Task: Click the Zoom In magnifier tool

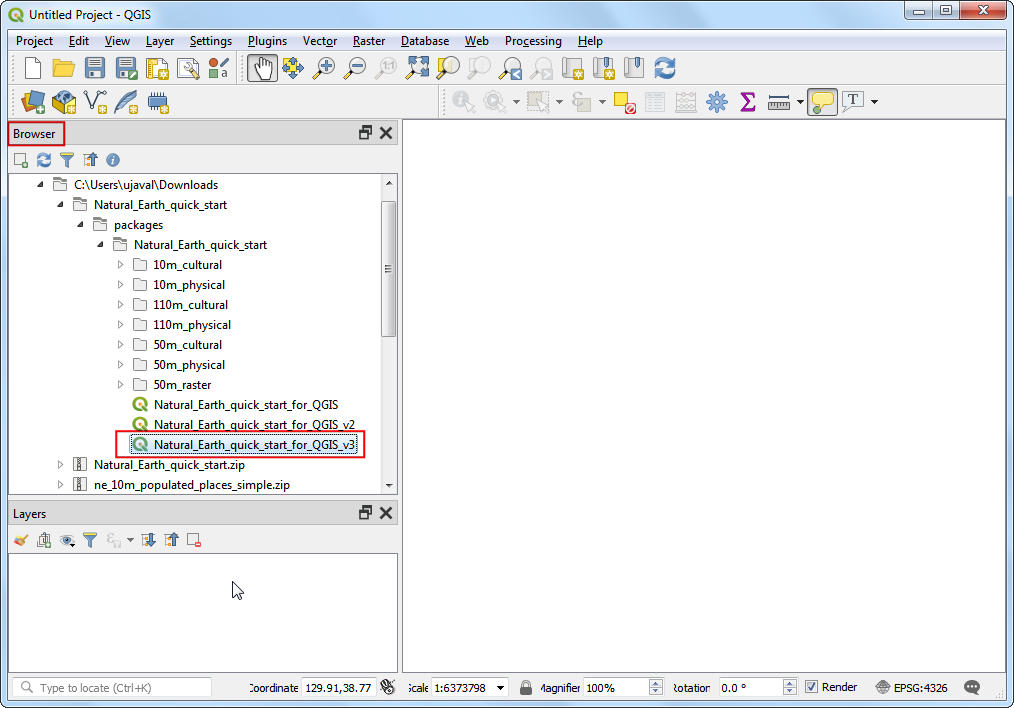Action: (x=324, y=68)
